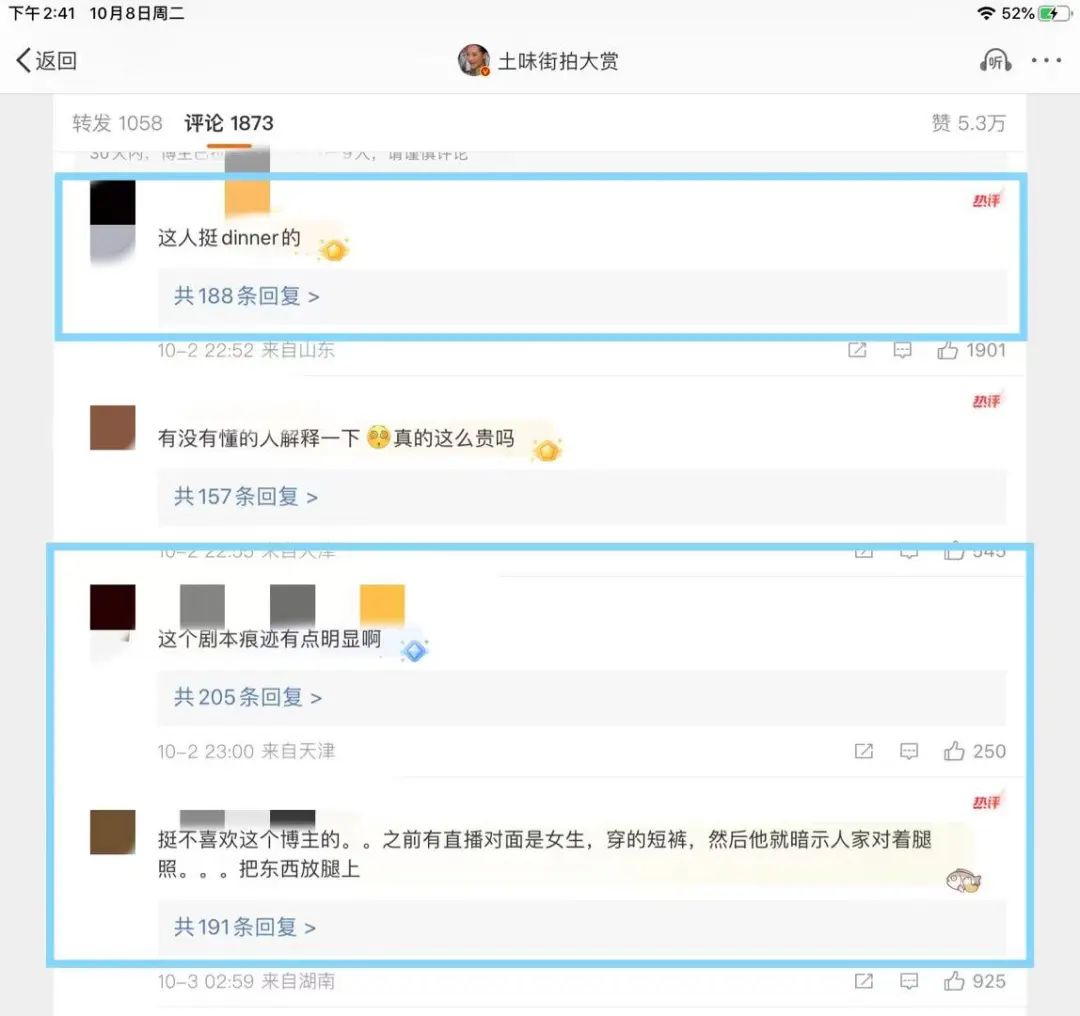
Task: Share icon on the 10-2 22:52 comment
Action: [858, 351]
